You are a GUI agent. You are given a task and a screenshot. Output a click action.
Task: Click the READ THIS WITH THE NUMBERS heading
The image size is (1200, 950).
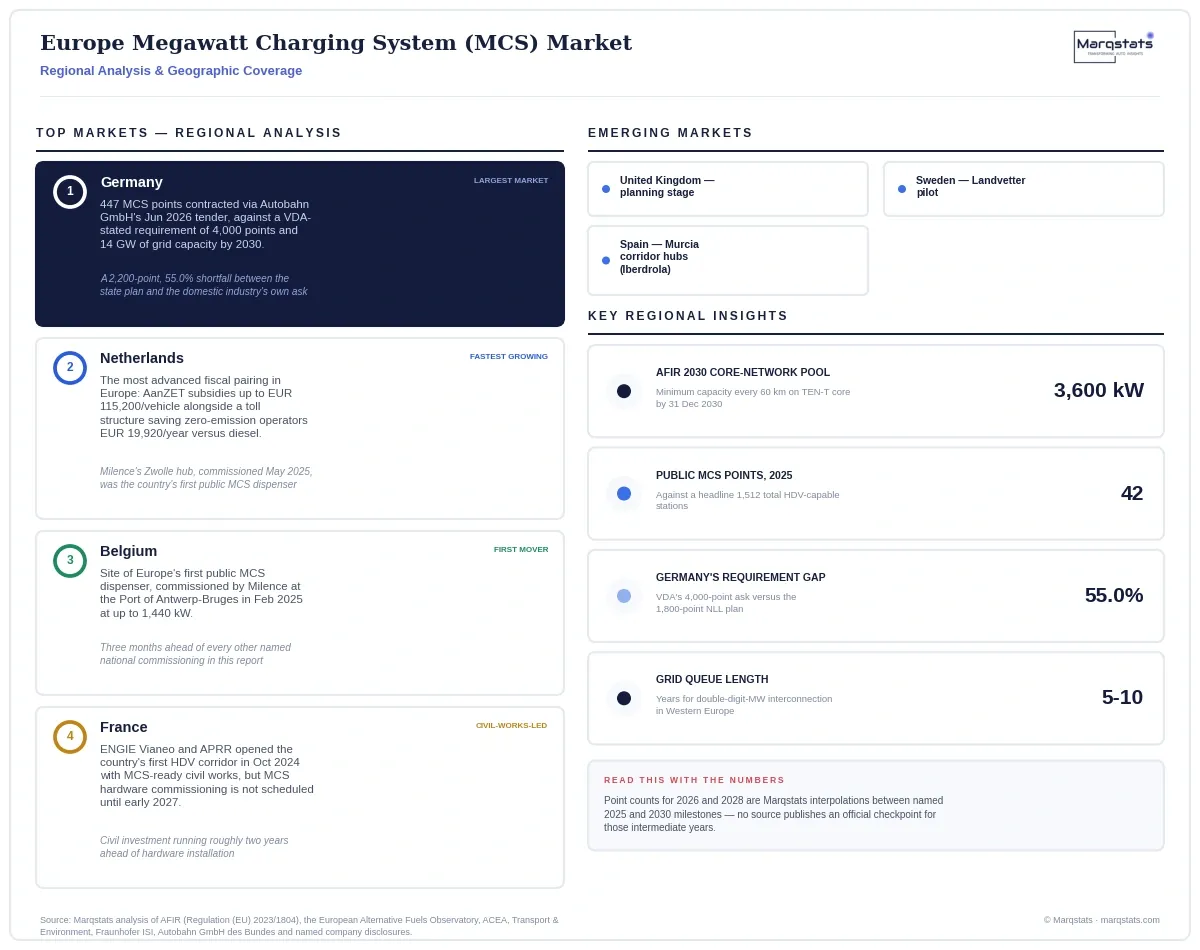(695, 780)
